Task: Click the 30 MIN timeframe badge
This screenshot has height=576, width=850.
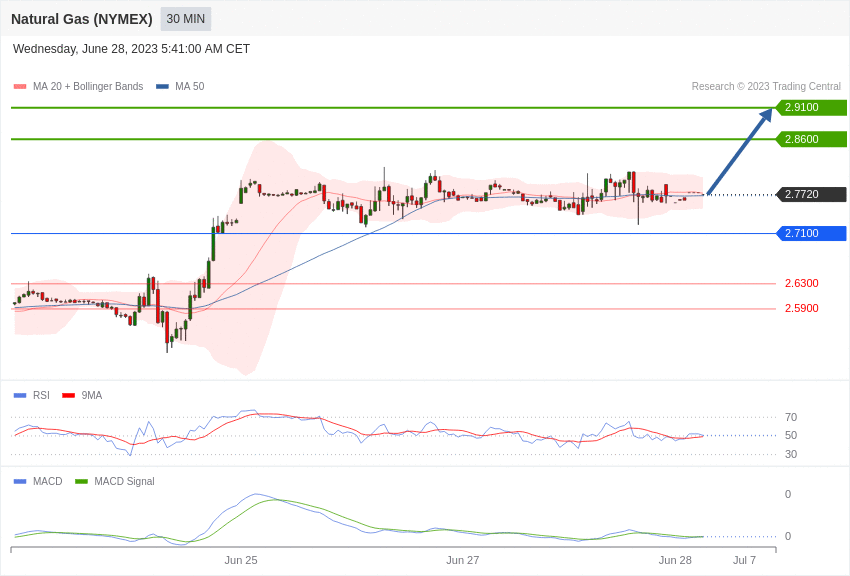Action: (x=185, y=19)
